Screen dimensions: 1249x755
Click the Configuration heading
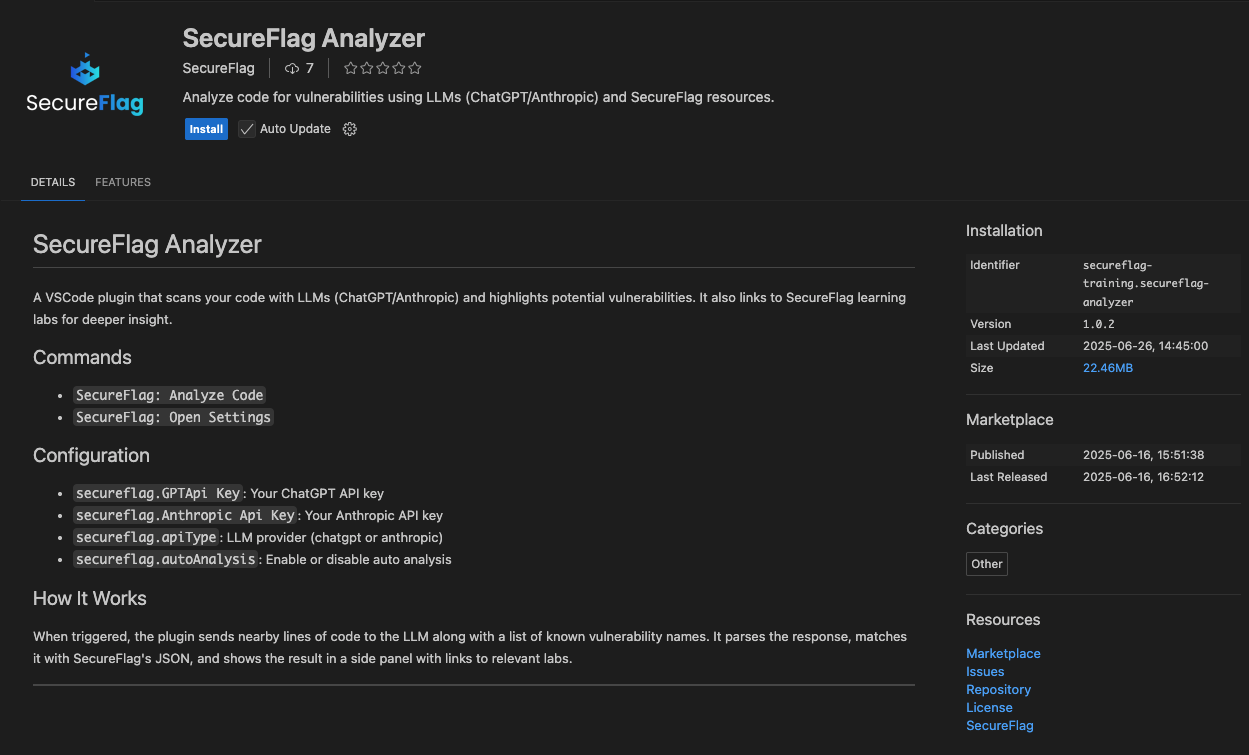click(91, 455)
